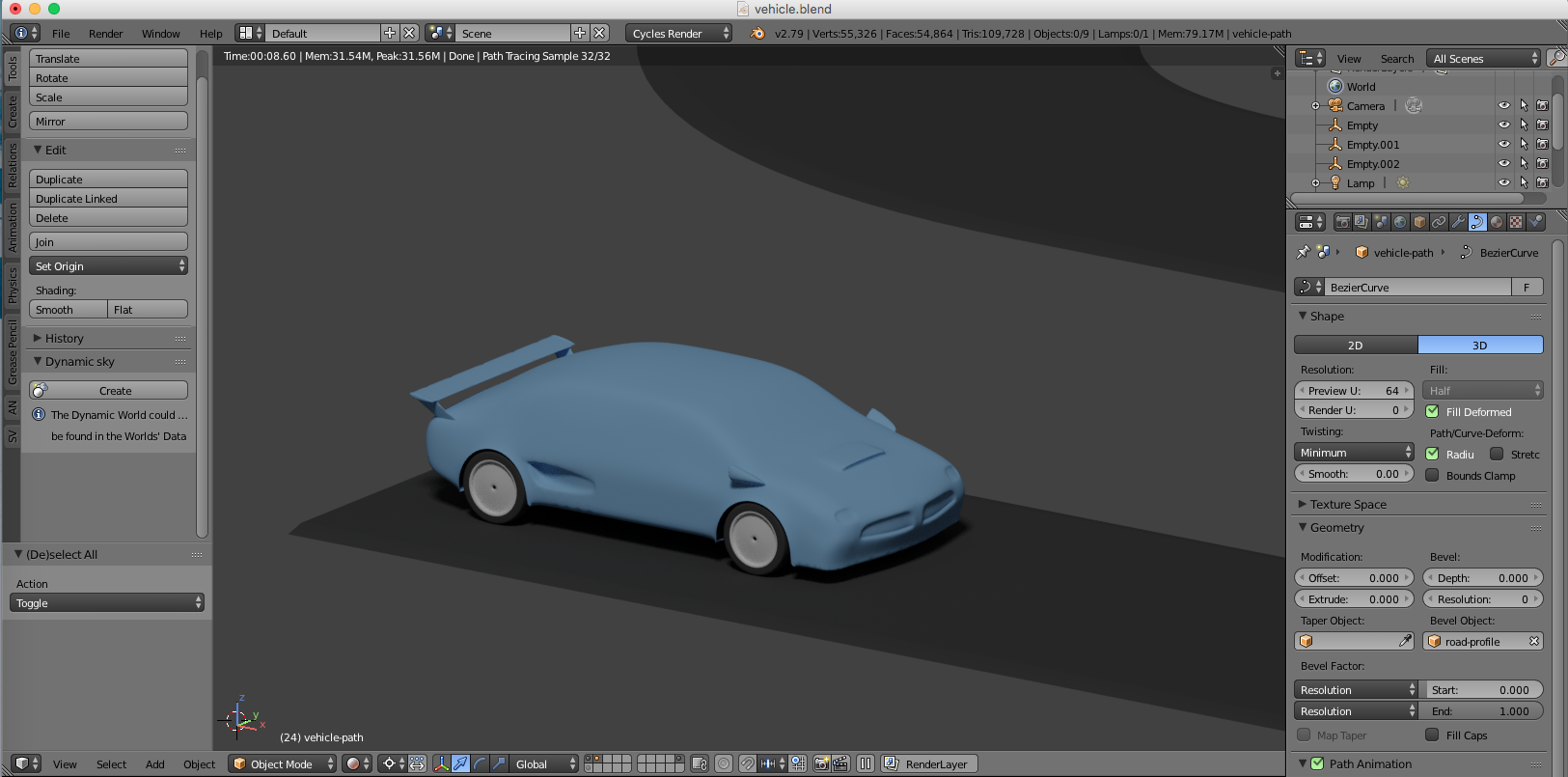
Task: Click the Duplicate Linked button
Action: click(108, 199)
